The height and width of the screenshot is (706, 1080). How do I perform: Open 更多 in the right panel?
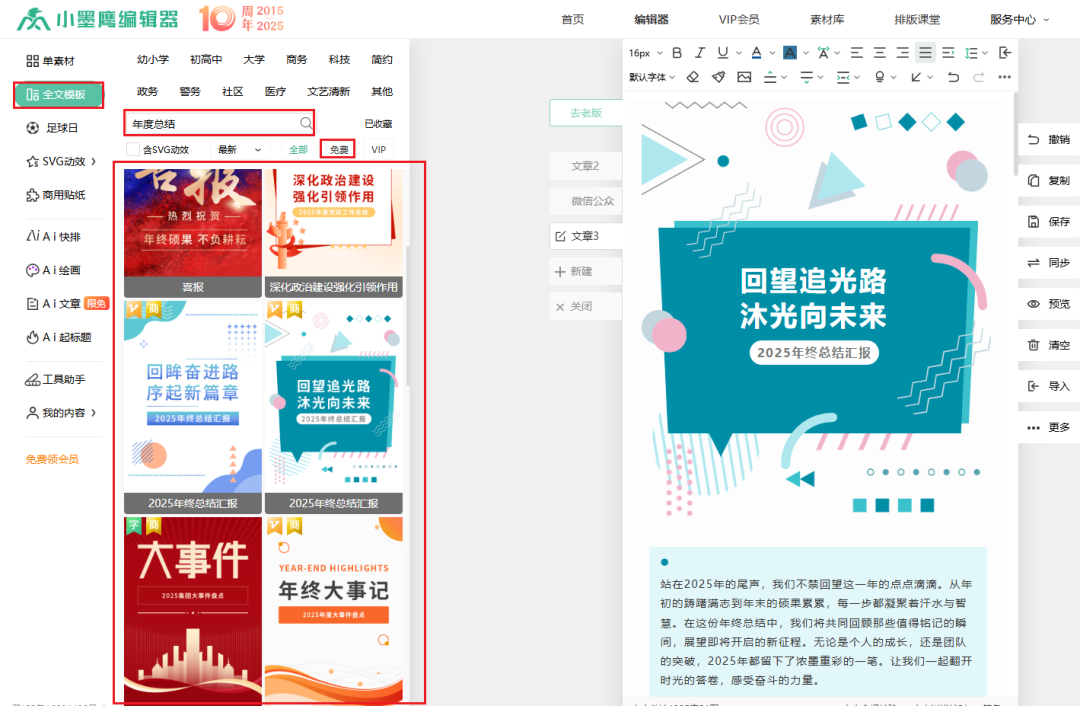click(x=1049, y=428)
